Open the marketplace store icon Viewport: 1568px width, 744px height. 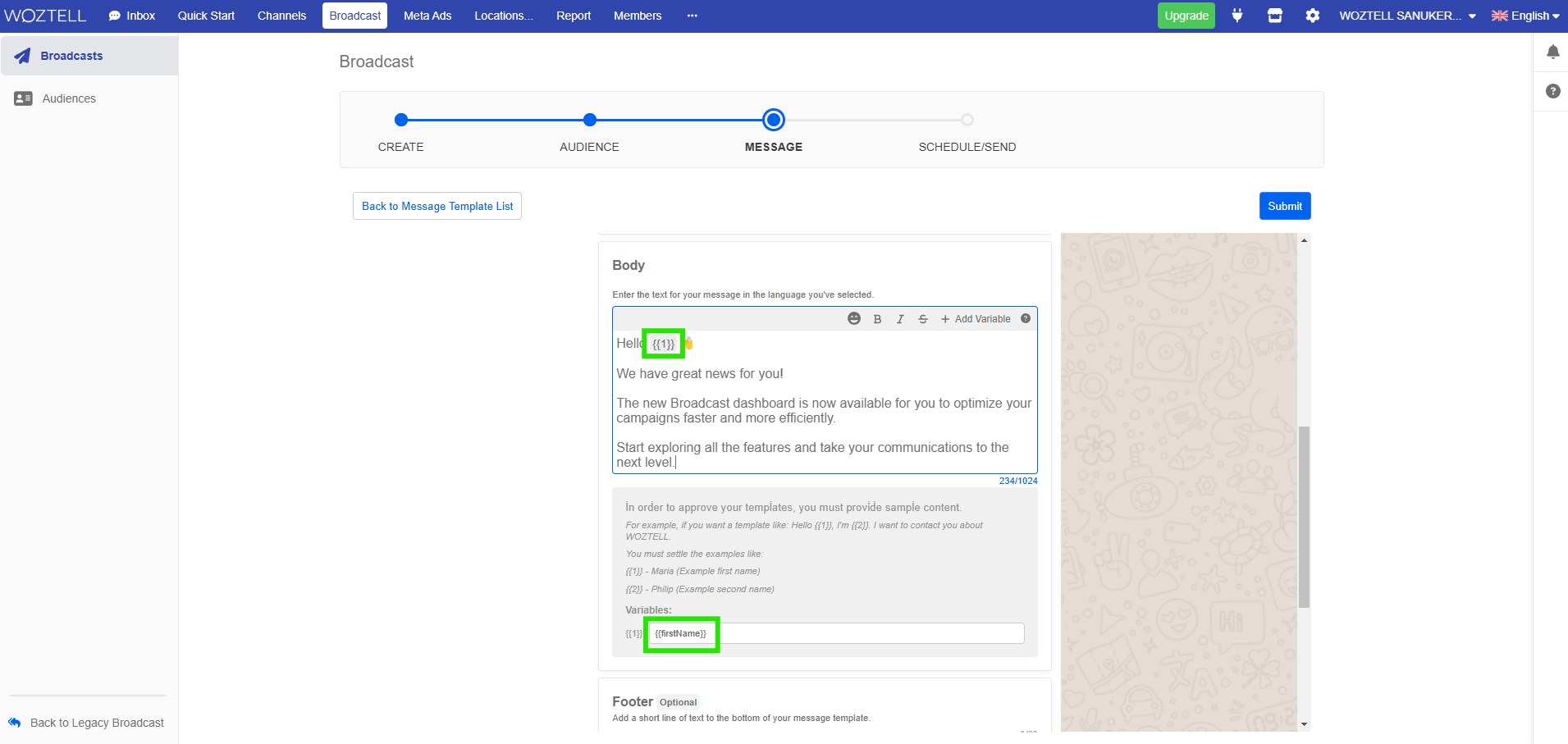pos(1274,15)
